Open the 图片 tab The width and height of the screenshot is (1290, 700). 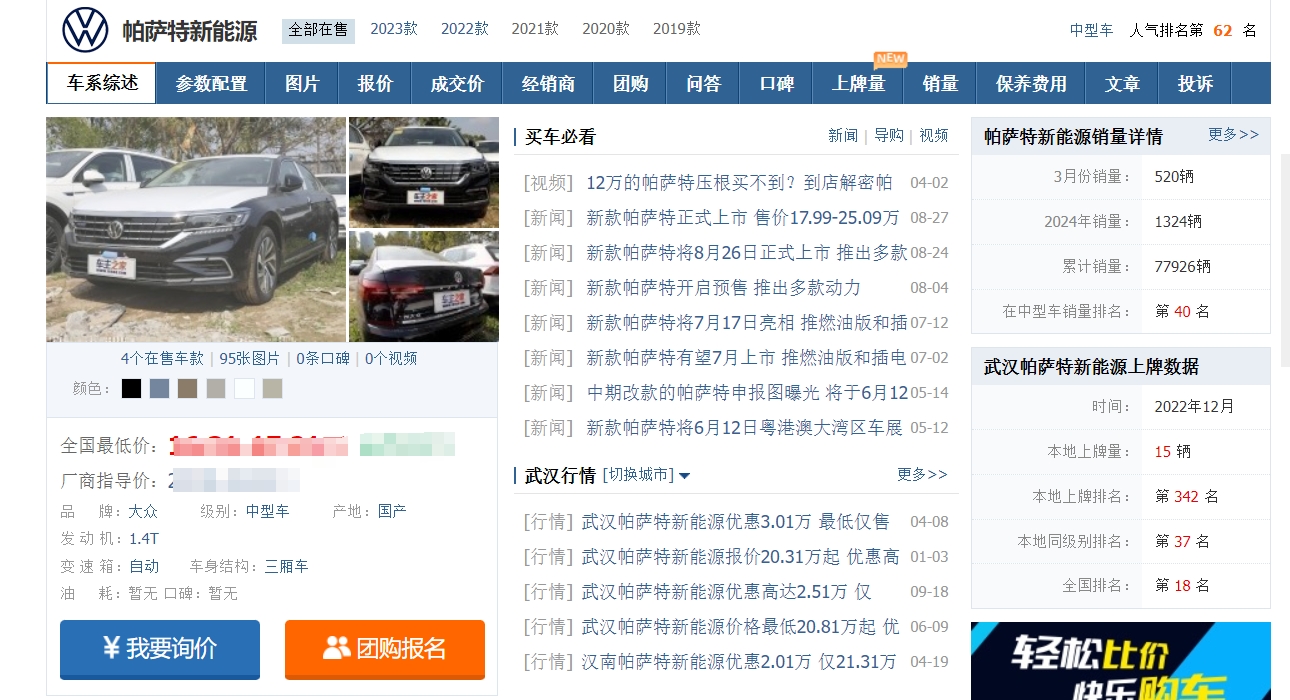click(x=302, y=84)
